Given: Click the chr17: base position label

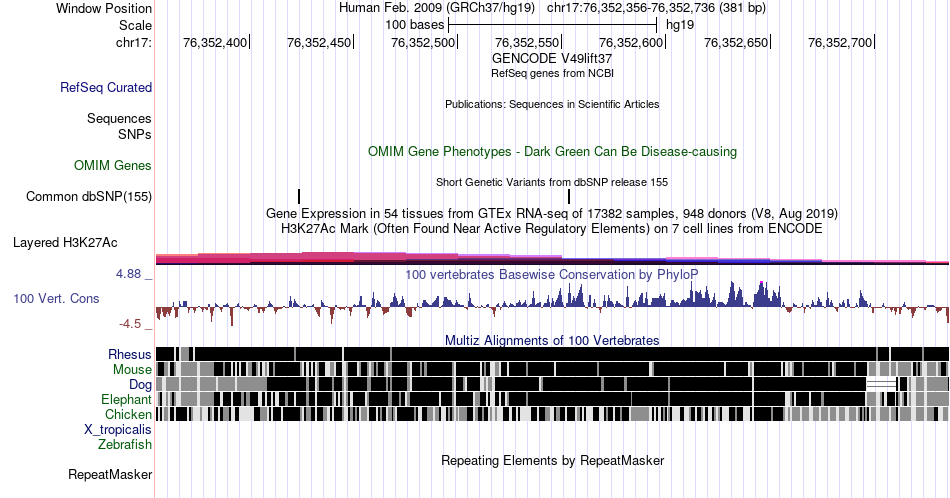Looking at the screenshot, I should [x=134, y=42].
